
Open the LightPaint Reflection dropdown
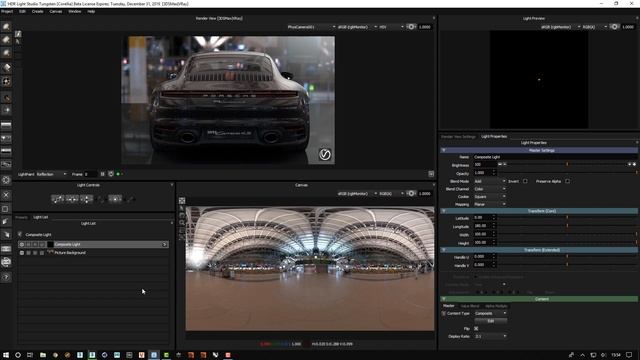51,174
